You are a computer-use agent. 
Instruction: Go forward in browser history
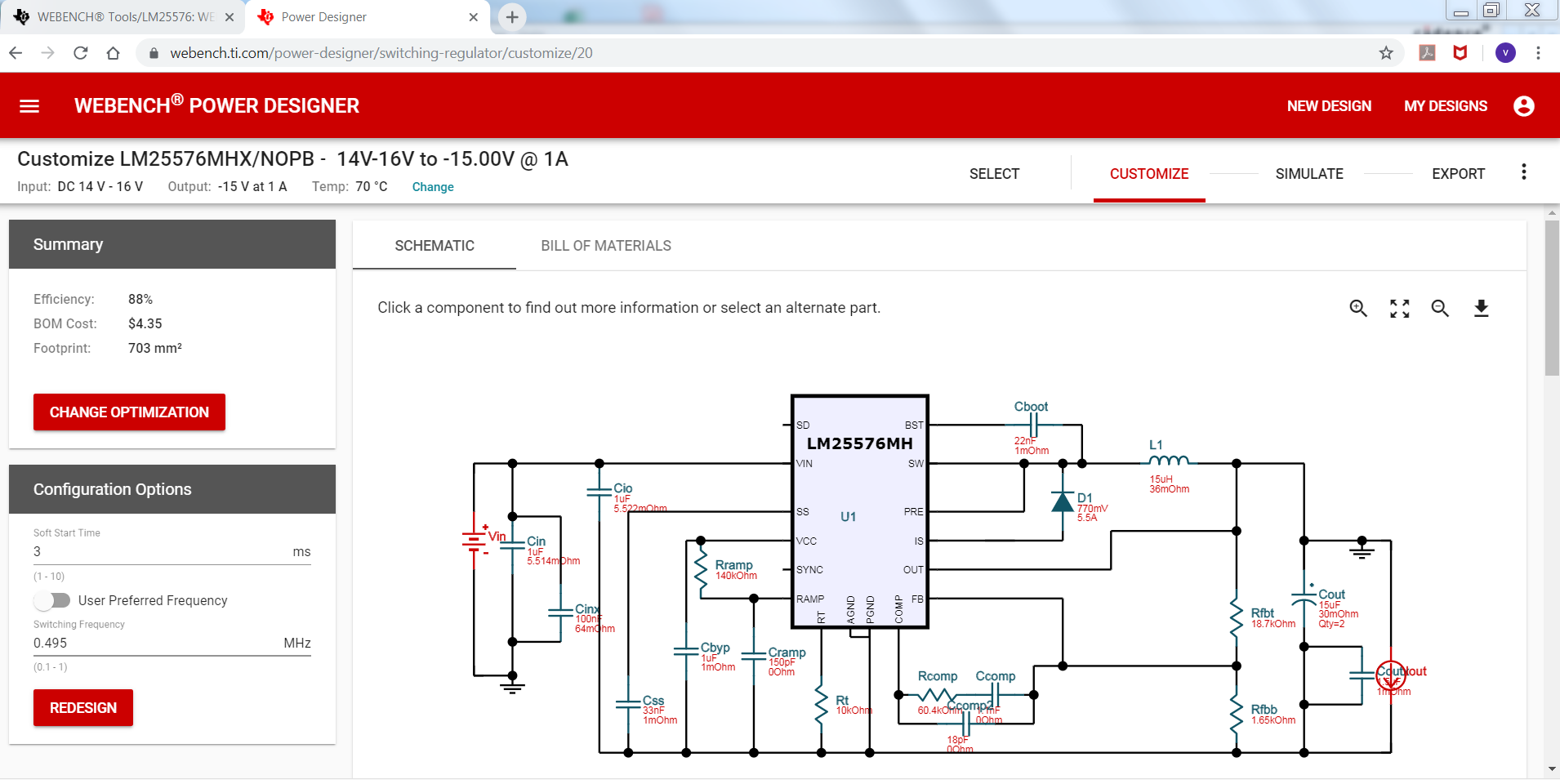[48, 53]
